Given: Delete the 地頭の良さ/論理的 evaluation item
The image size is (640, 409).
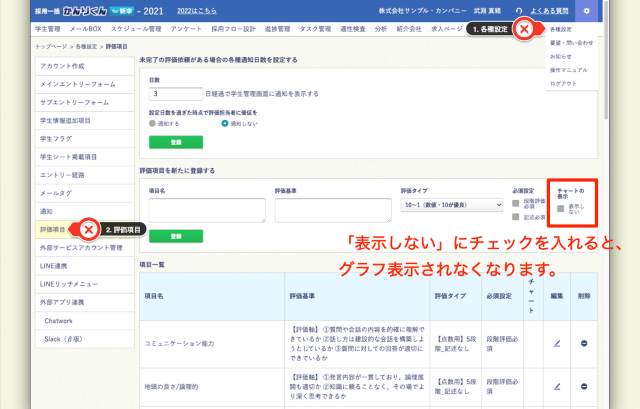Looking at the screenshot, I should [584, 387].
